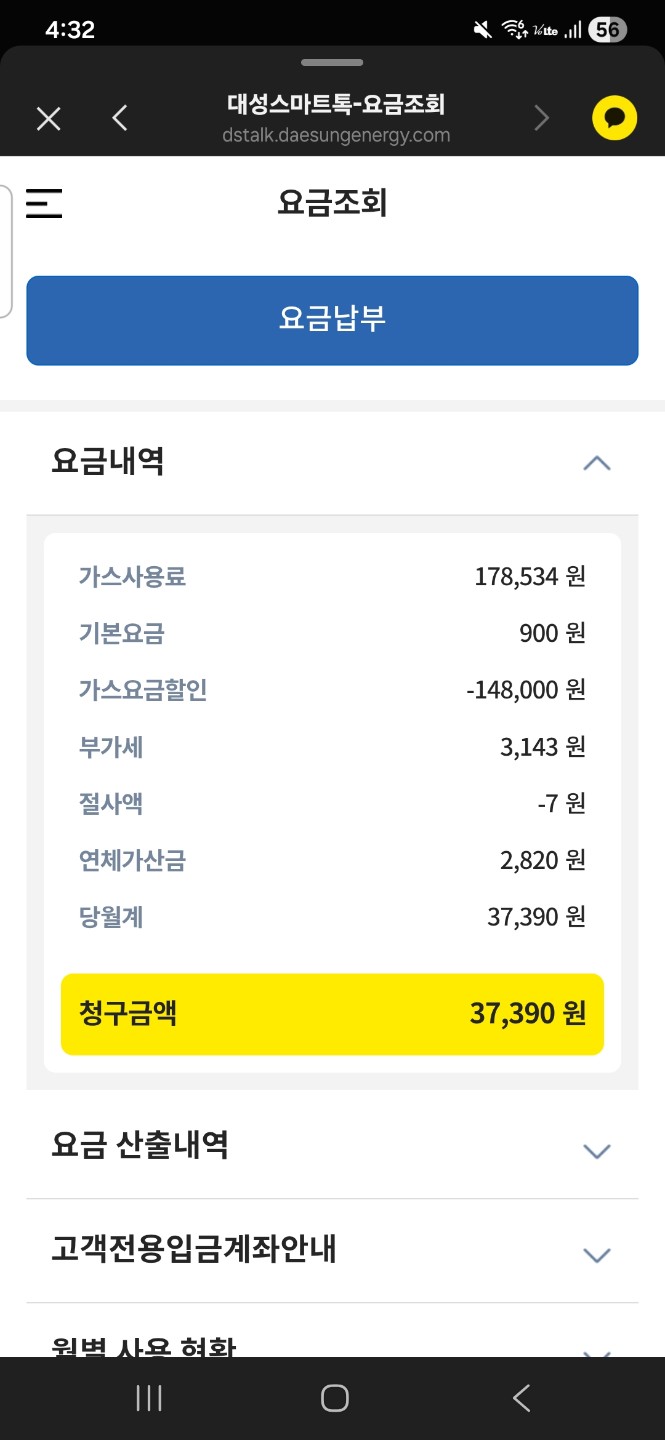Tap the blue 요금납부 button
Screen dimensions: 665x1440
[x=332, y=320]
